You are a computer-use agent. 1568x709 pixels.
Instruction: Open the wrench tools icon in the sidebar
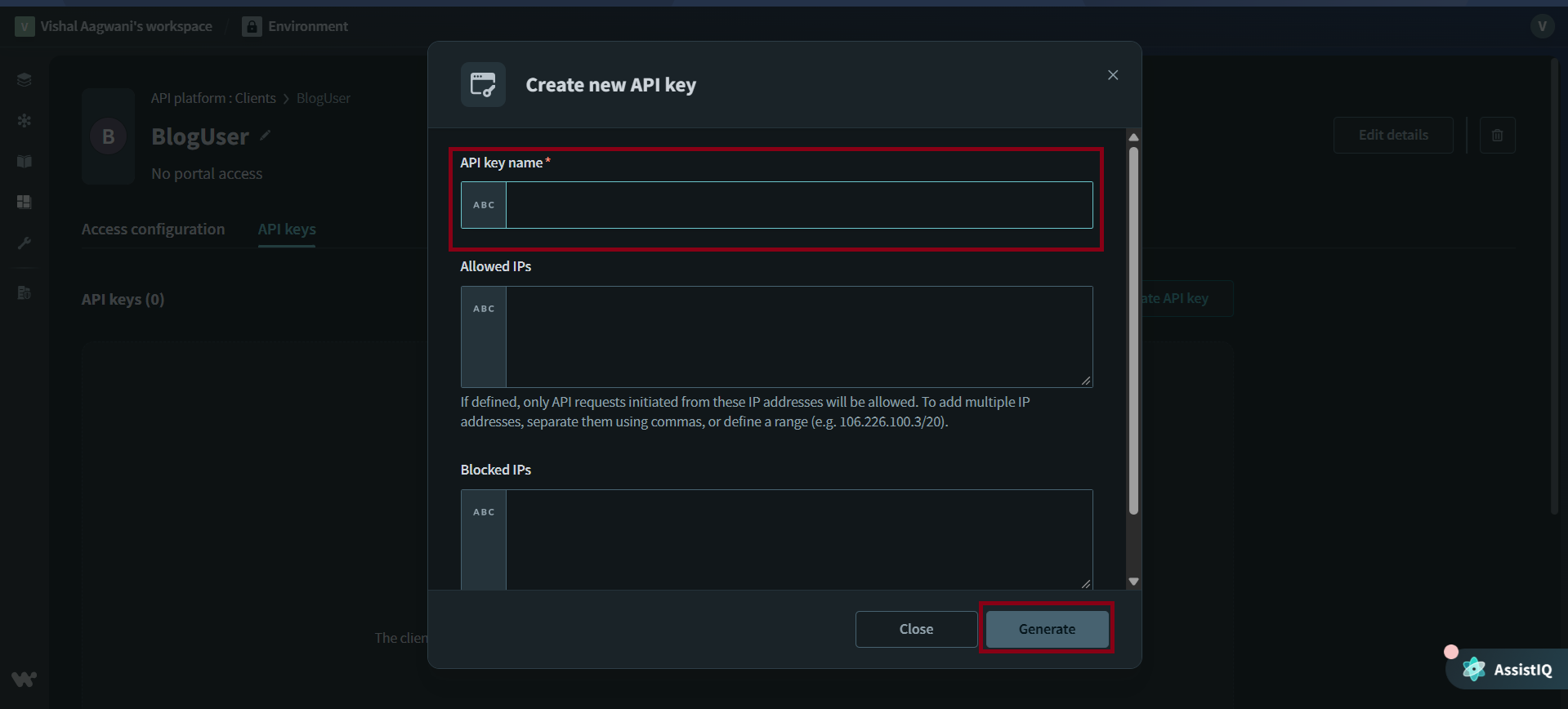tap(24, 243)
